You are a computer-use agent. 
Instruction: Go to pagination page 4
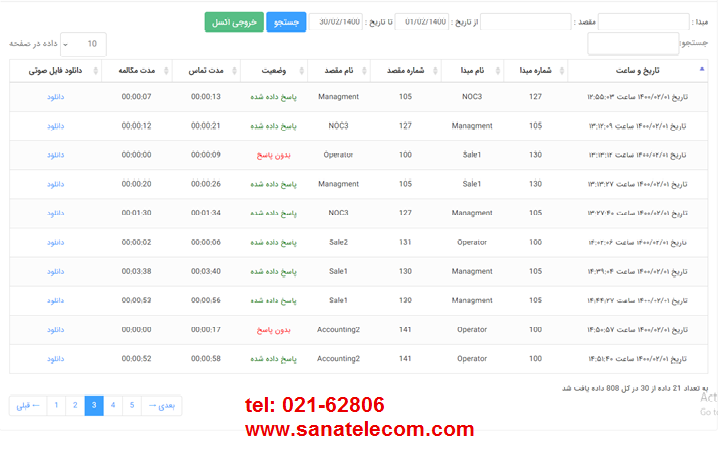[x=113, y=405]
